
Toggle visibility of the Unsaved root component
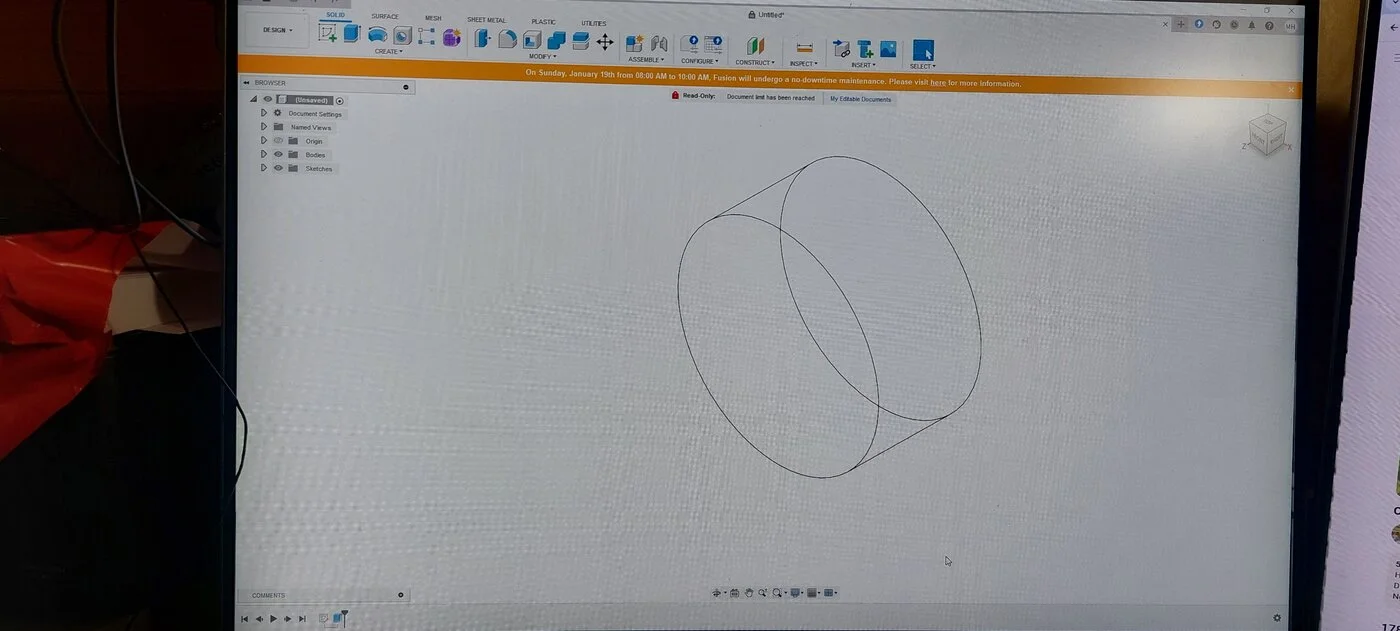267,99
